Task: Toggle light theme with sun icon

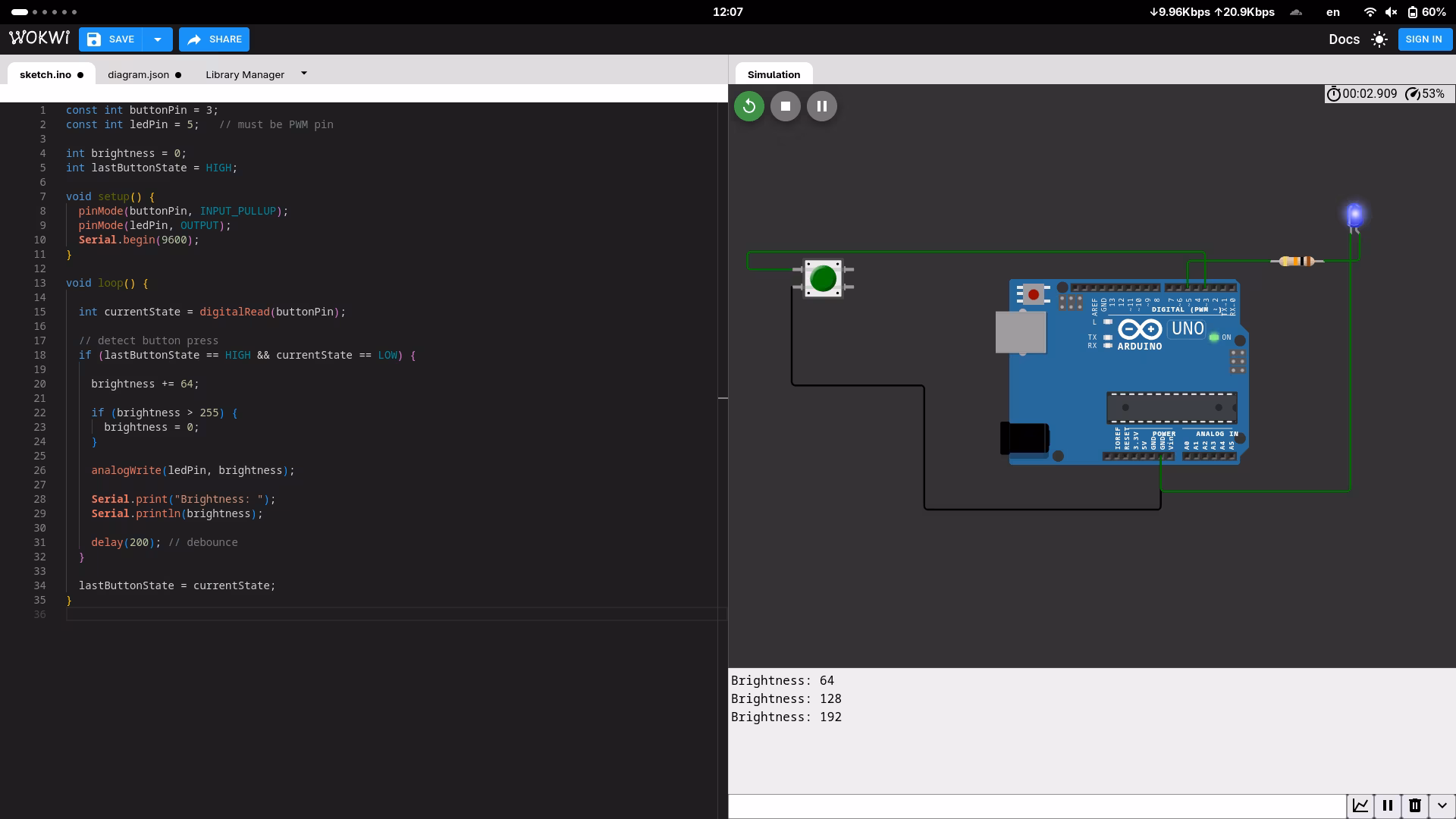Action: (1379, 39)
